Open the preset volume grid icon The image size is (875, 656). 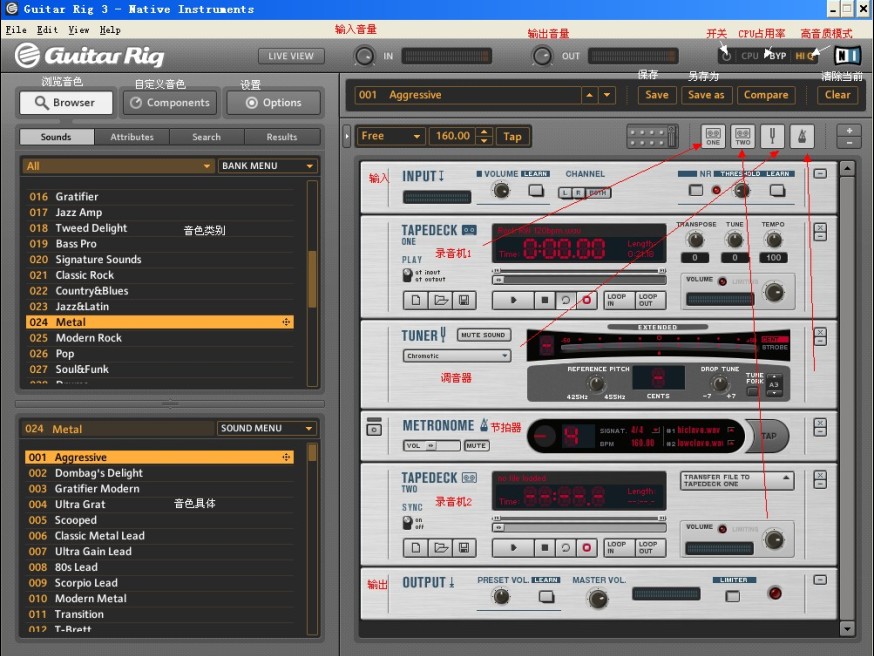(x=652, y=136)
